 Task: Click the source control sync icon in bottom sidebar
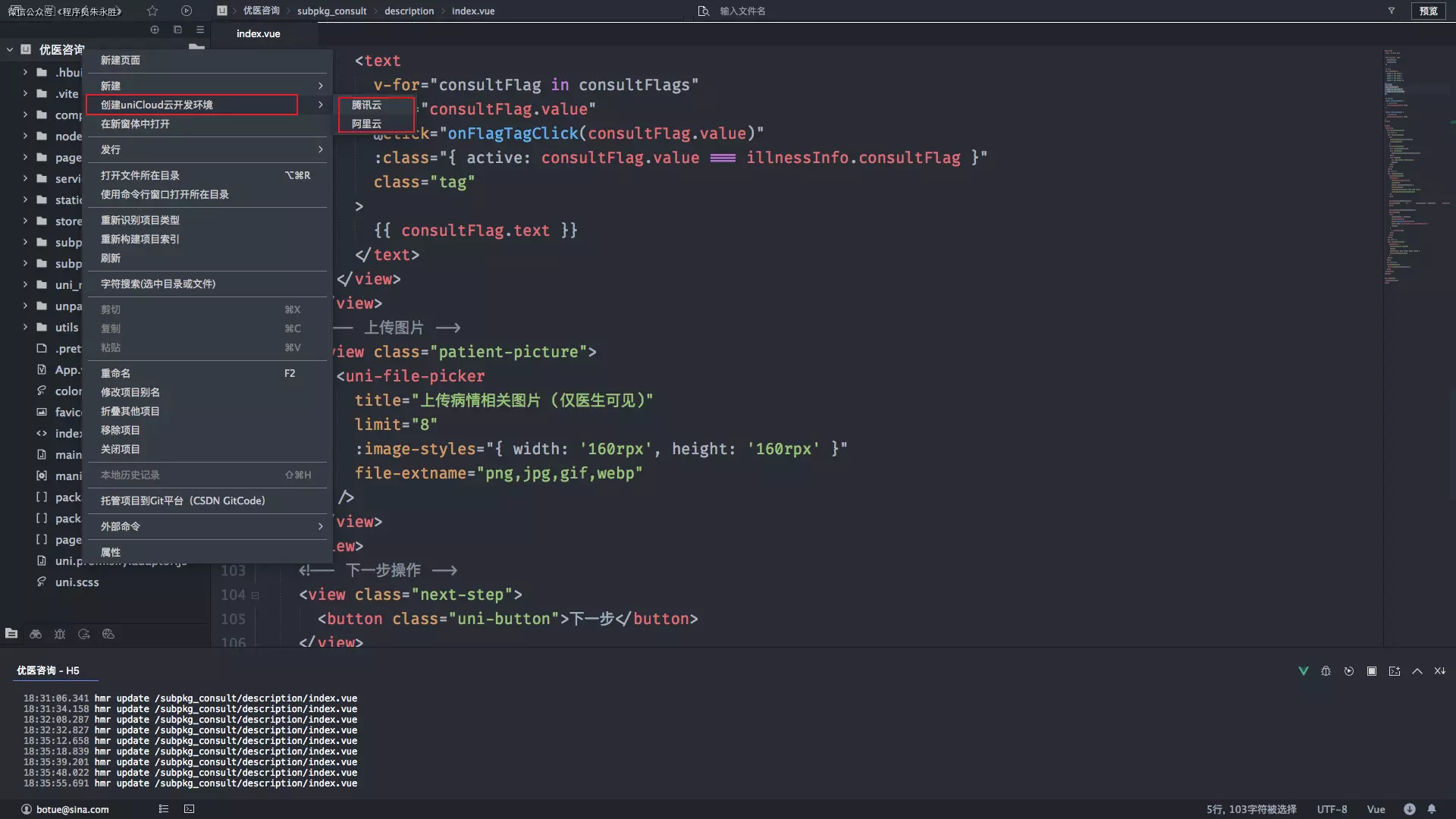84,634
